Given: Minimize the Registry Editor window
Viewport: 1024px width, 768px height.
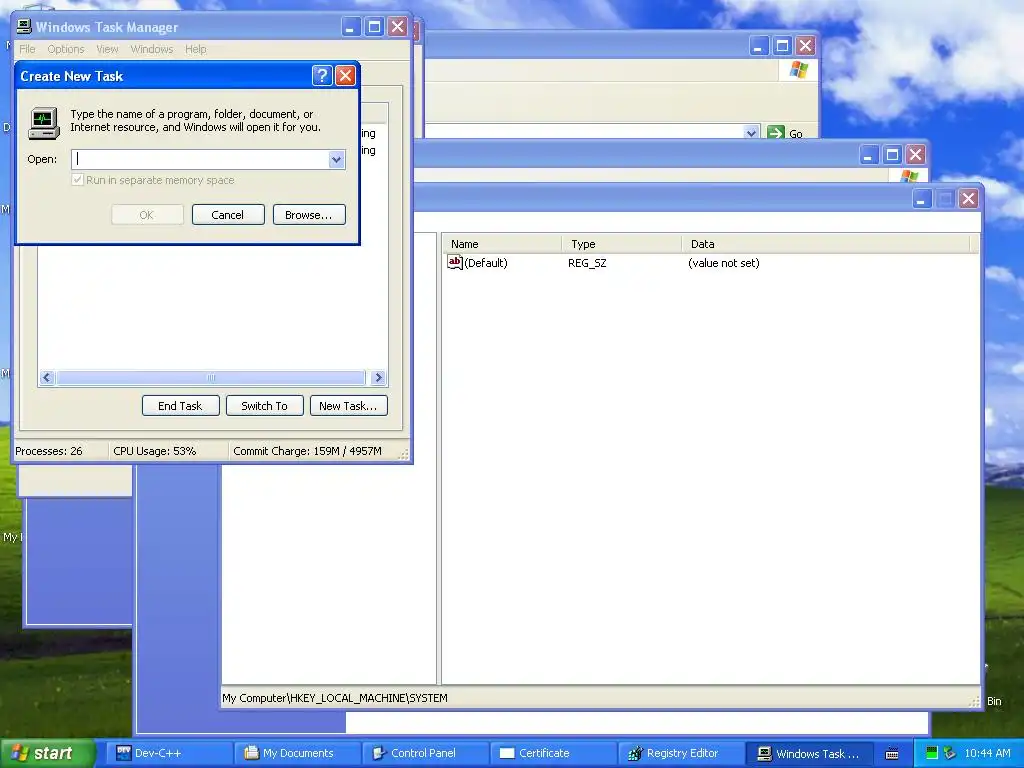Looking at the screenshot, I should coord(921,199).
